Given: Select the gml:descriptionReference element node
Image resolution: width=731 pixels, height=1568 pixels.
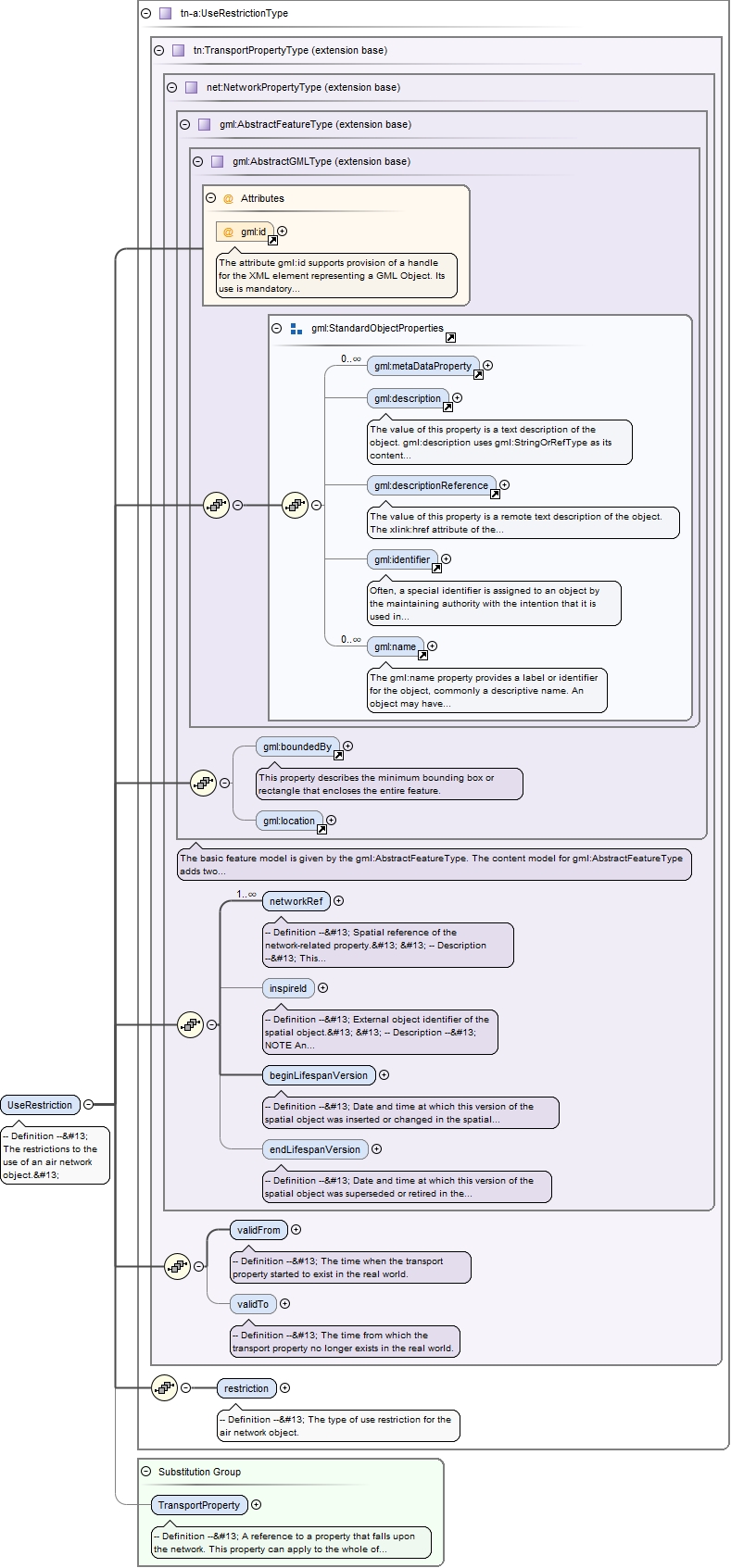Looking at the screenshot, I should [x=432, y=485].
